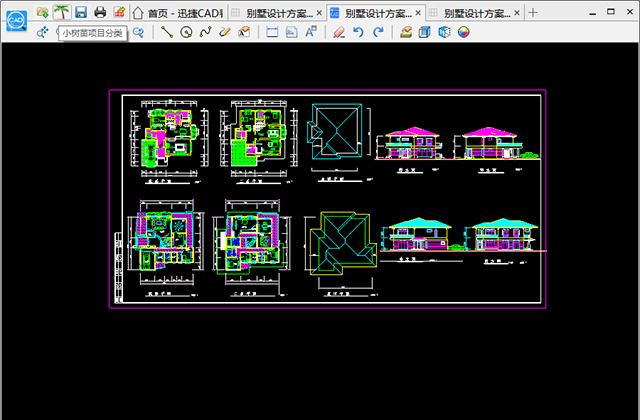Click the palm tree icon
The height and width of the screenshot is (420, 640).
pos(61,12)
